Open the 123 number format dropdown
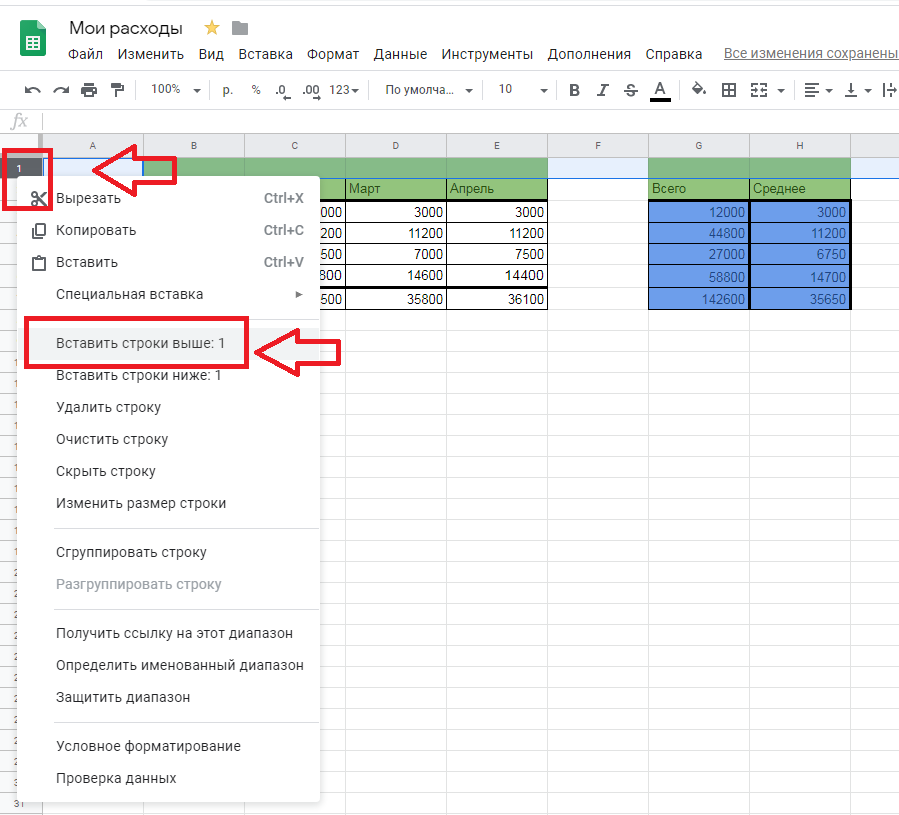The height and width of the screenshot is (815, 899). point(343,90)
